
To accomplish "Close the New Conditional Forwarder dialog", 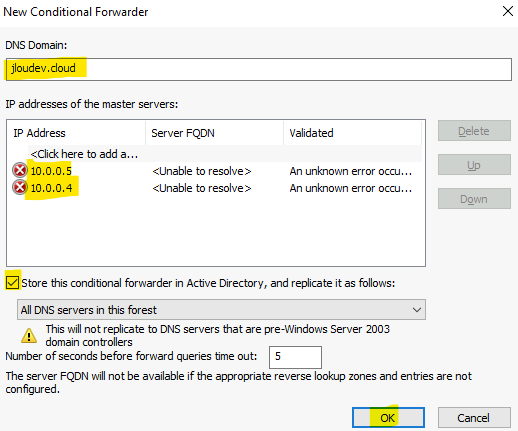I will coord(508,11).
